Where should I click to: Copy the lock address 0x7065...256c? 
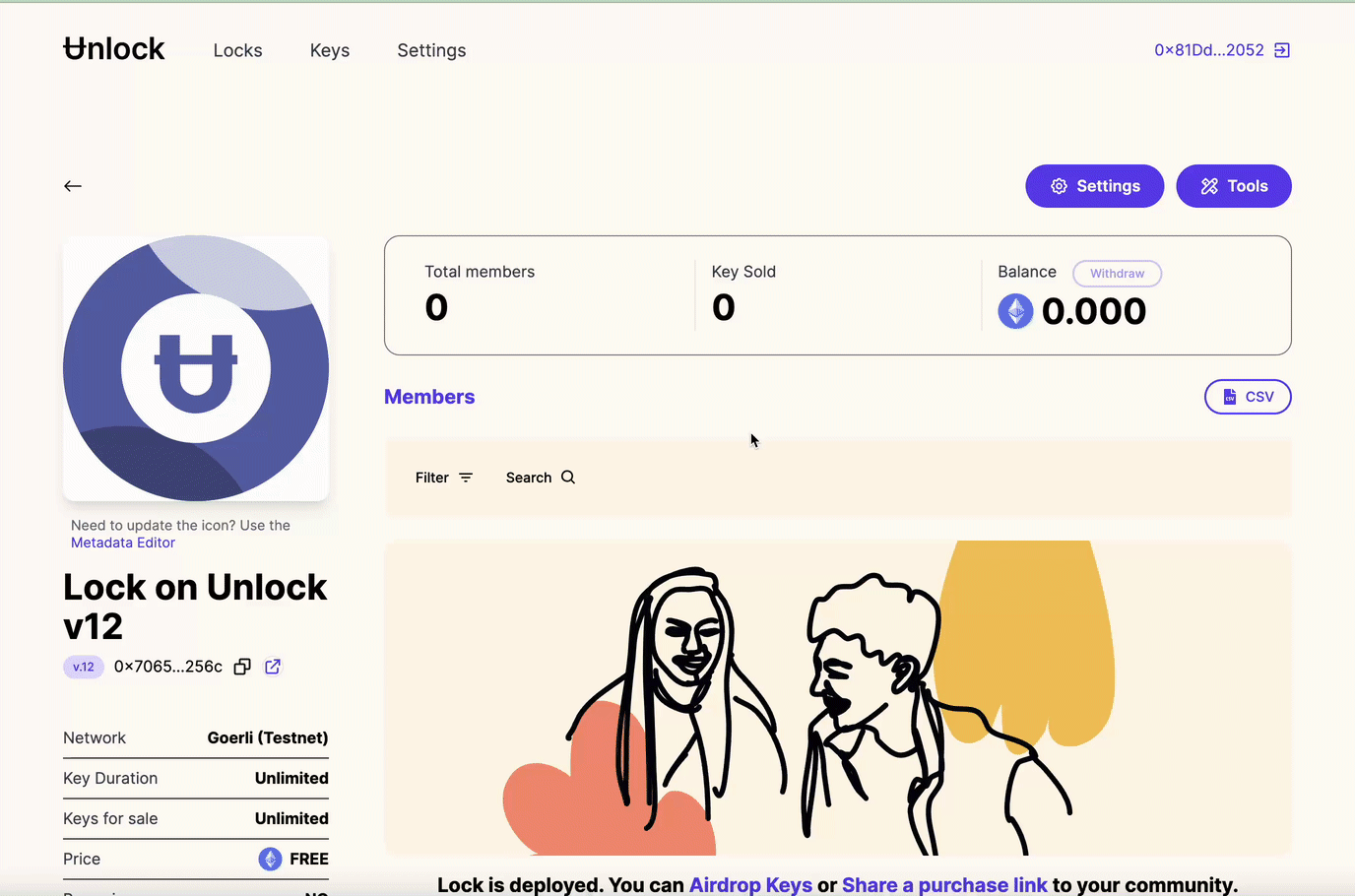pyautogui.click(x=242, y=667)
